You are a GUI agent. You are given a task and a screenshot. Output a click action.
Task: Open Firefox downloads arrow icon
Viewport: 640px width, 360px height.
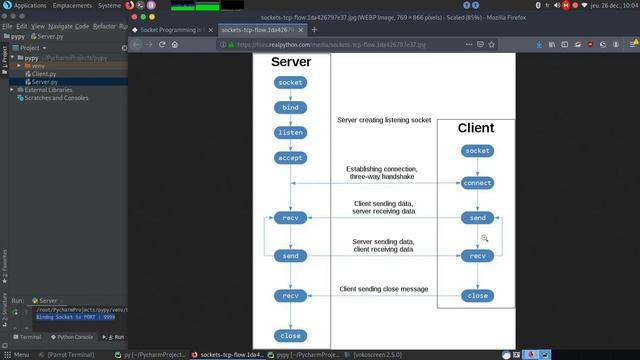539,44
